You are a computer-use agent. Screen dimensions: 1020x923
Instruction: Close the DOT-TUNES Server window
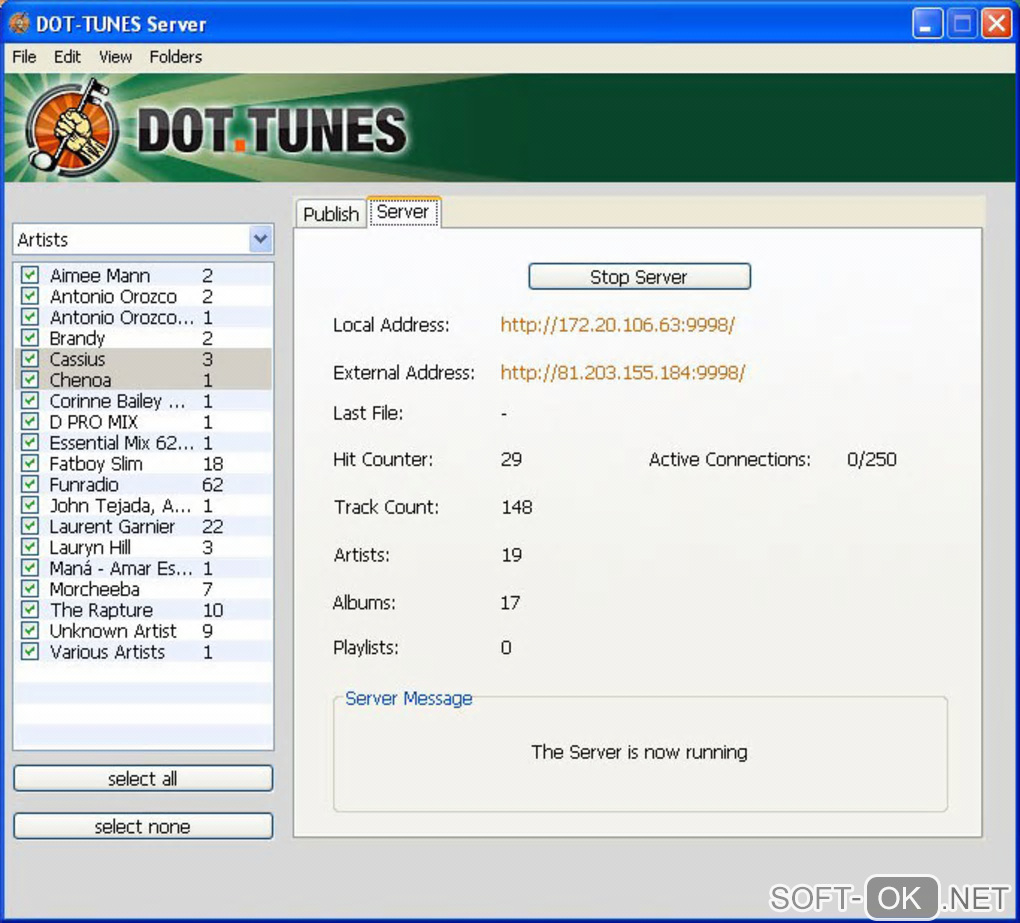coord(996,24)
